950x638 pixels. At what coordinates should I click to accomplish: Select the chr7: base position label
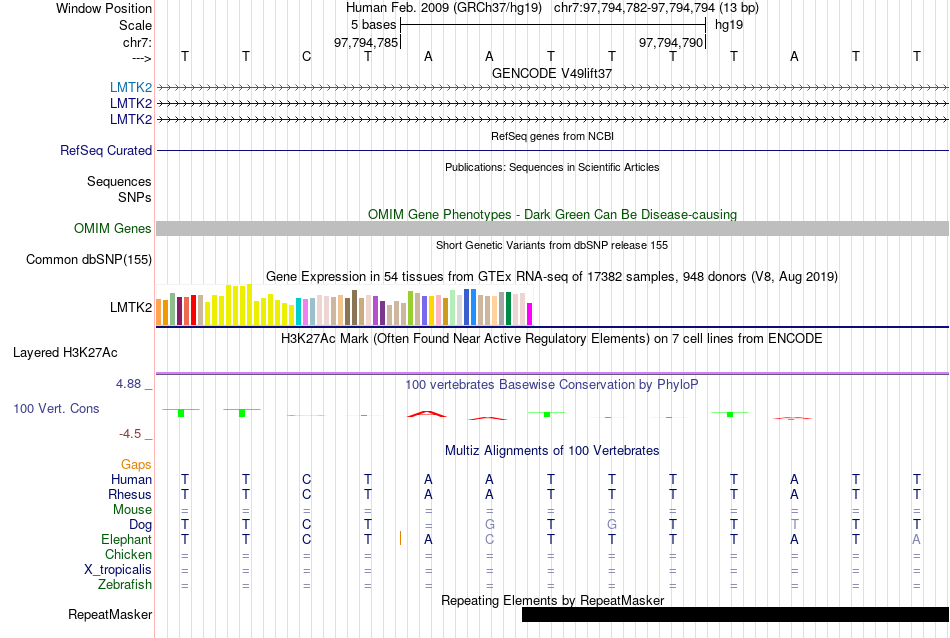pyautogui.click(x=137, y=42)
